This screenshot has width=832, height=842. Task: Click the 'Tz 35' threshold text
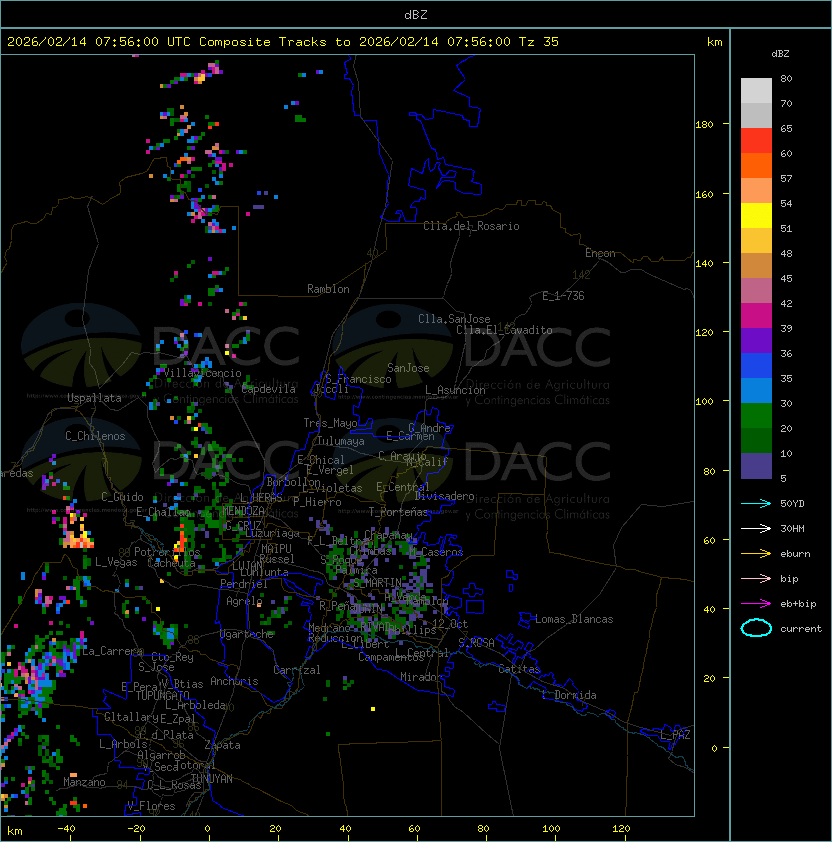pos(539,42)
